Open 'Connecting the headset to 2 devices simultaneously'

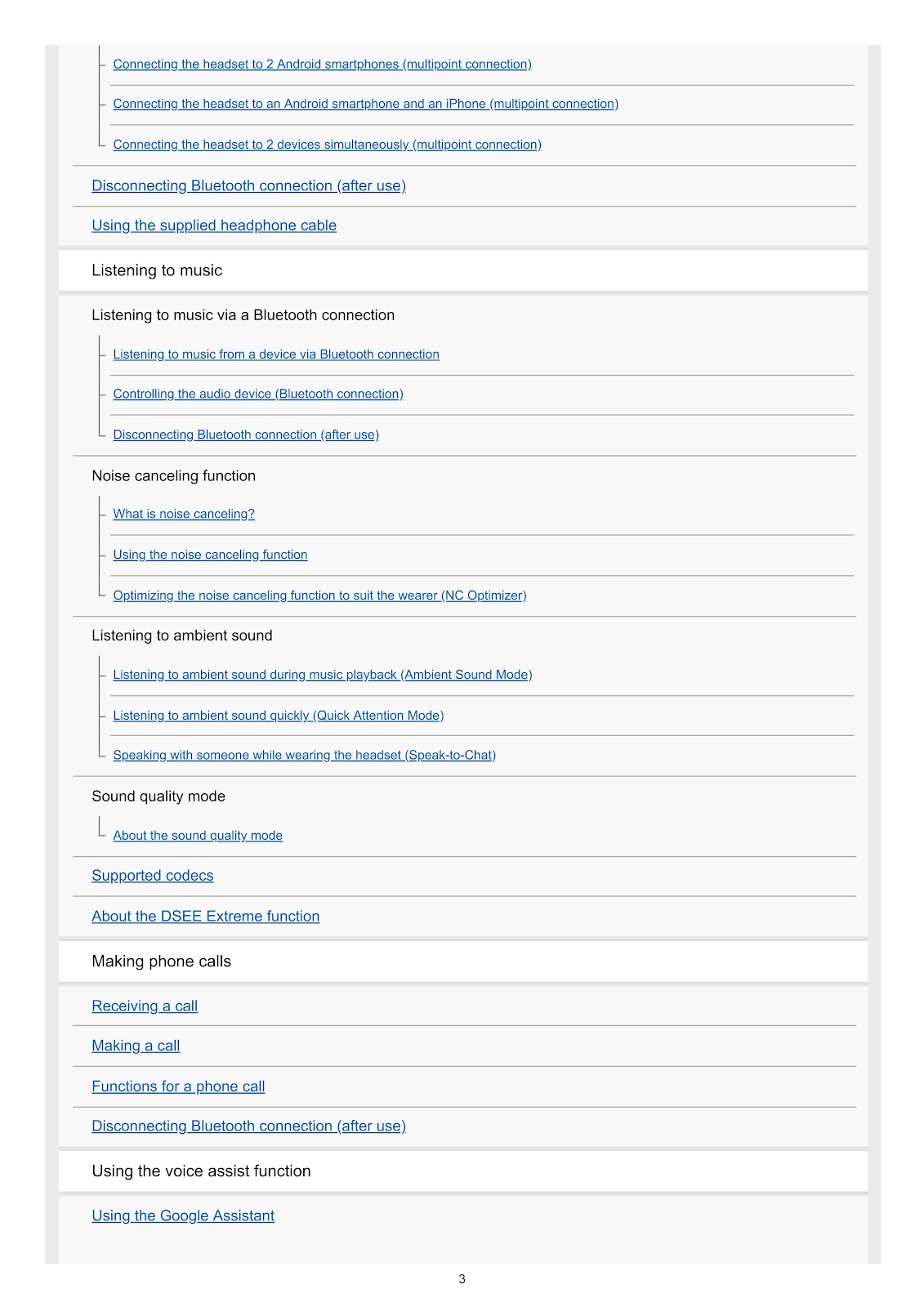pyautogui.click(x=327, y=145)
